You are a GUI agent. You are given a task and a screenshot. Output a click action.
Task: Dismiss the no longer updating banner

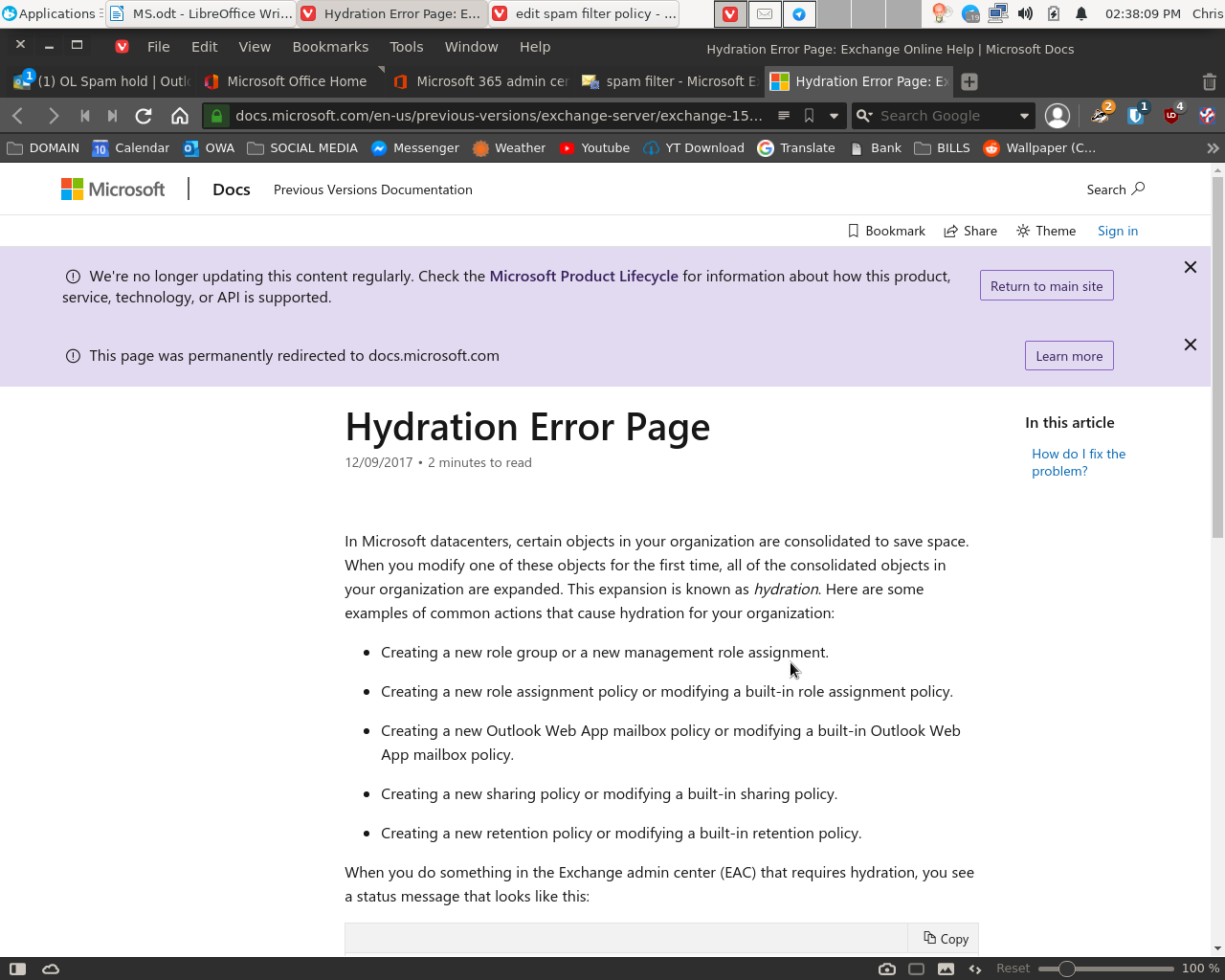click(1191, 267)
